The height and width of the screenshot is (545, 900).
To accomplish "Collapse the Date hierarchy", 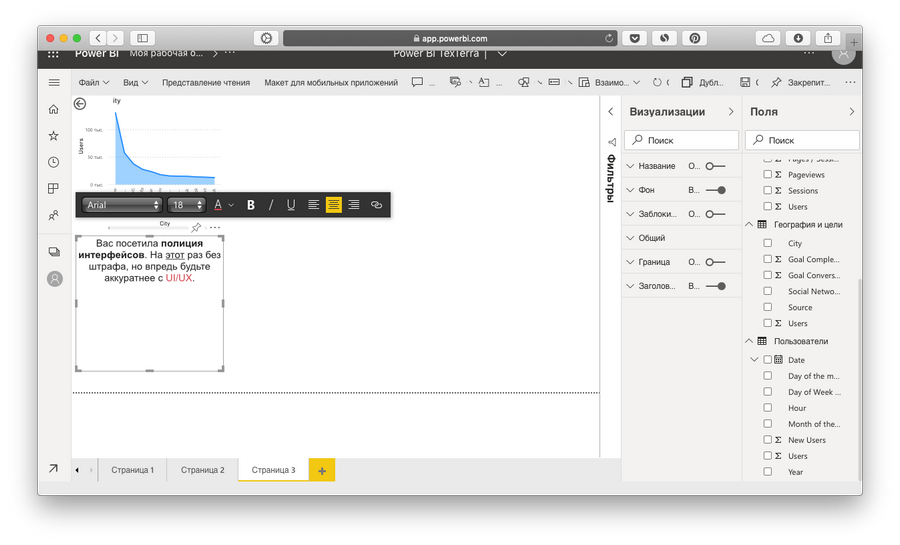I will click(754, 360).
